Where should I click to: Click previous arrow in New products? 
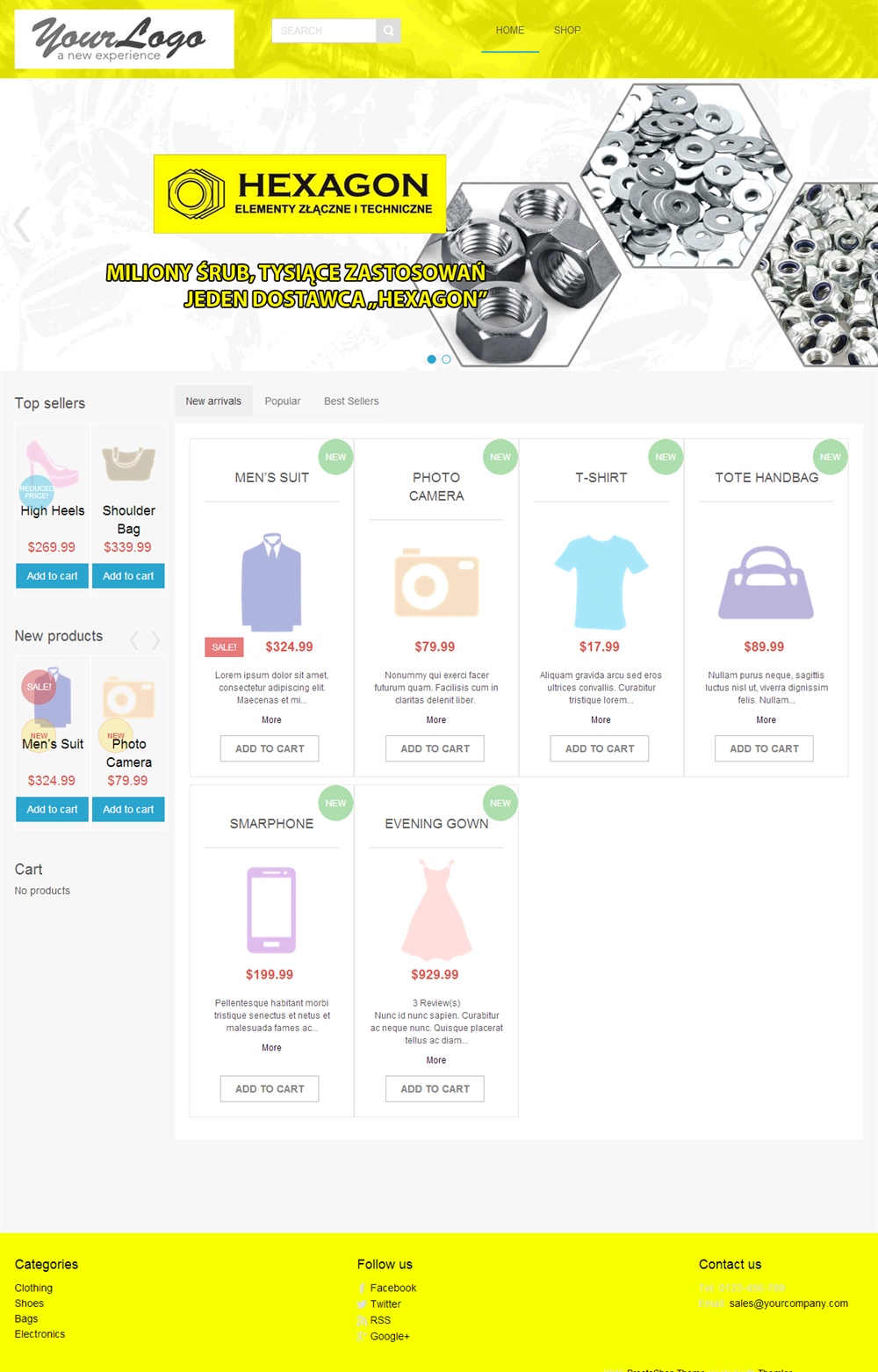[x=134, y=640]
